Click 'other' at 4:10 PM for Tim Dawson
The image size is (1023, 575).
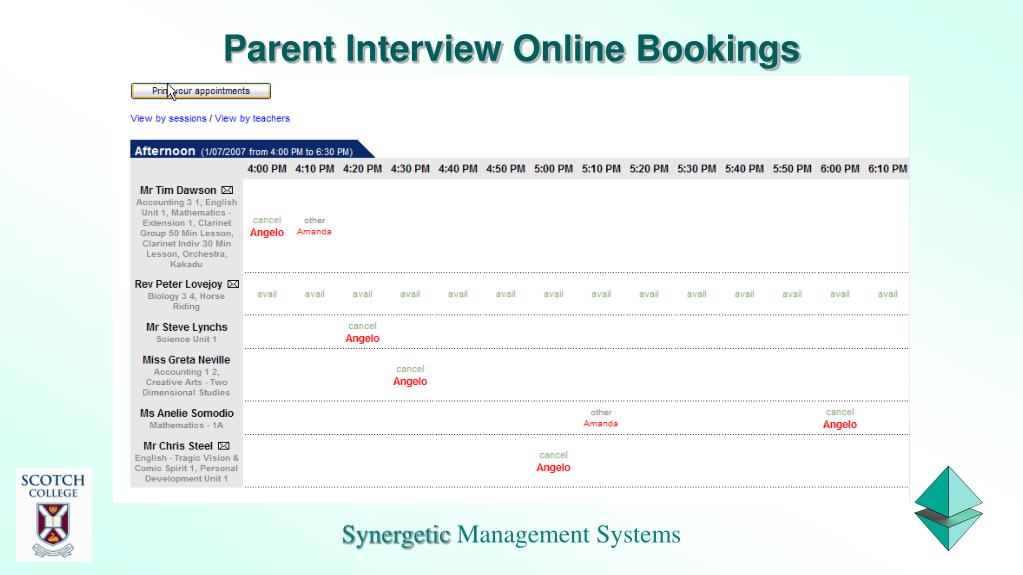(x=314, y=220)
